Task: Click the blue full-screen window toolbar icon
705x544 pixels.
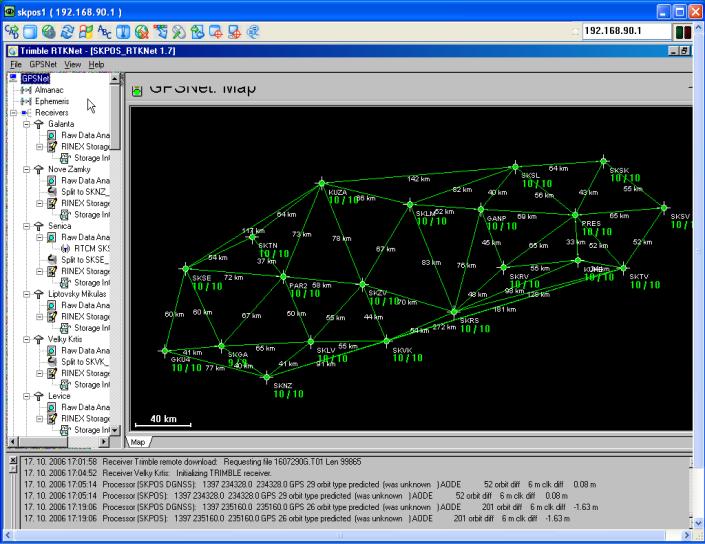Action: pyautogui.click(x=30, y=31)
